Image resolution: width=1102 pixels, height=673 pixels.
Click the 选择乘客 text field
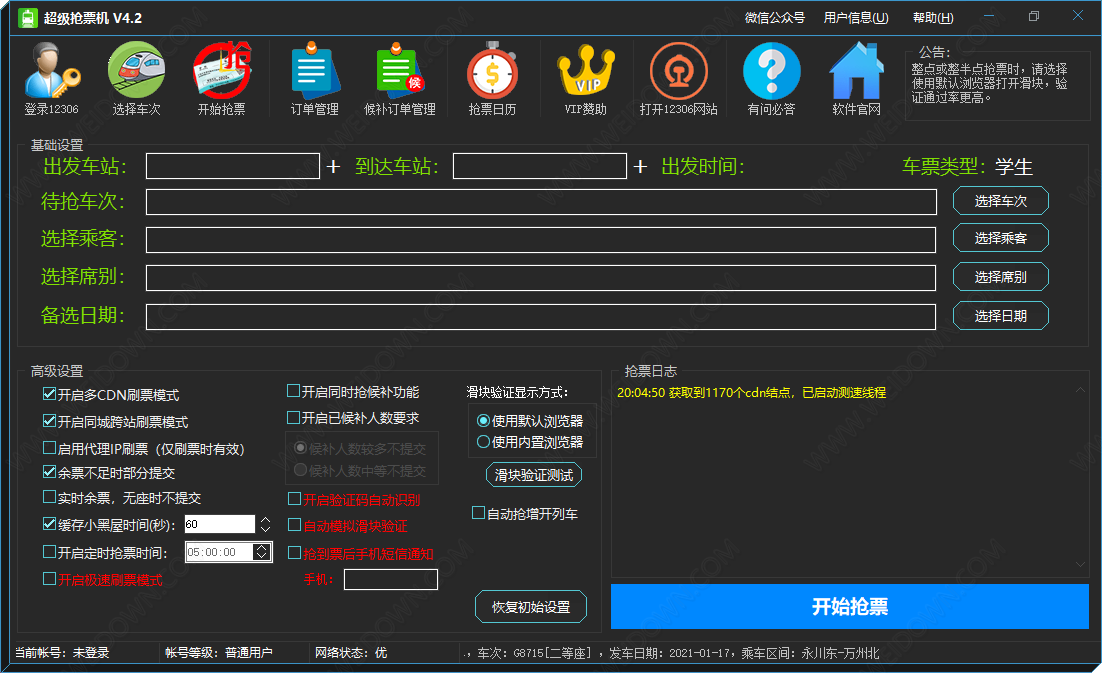pyautogui.click(x=540, y=240)
